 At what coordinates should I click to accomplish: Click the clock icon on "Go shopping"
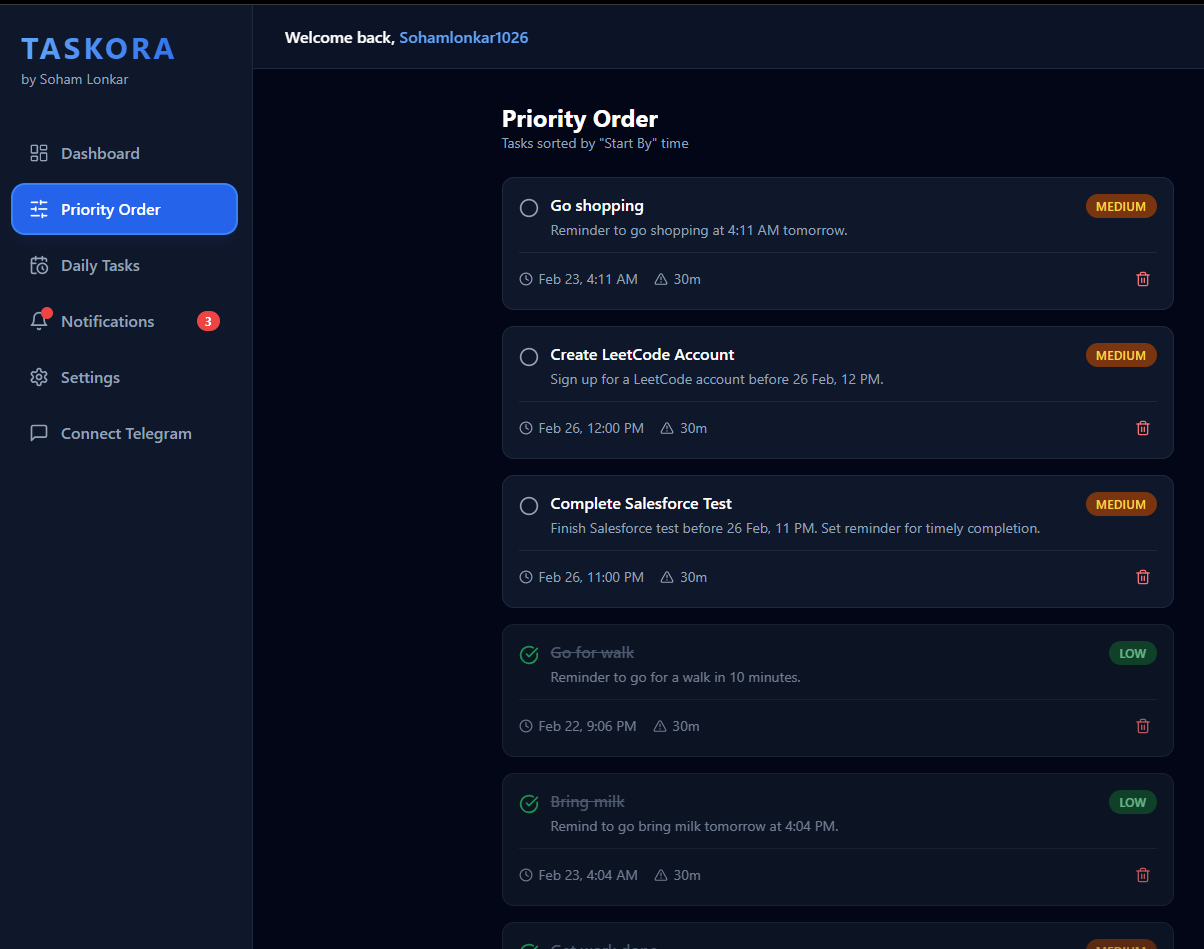point(525,279)
